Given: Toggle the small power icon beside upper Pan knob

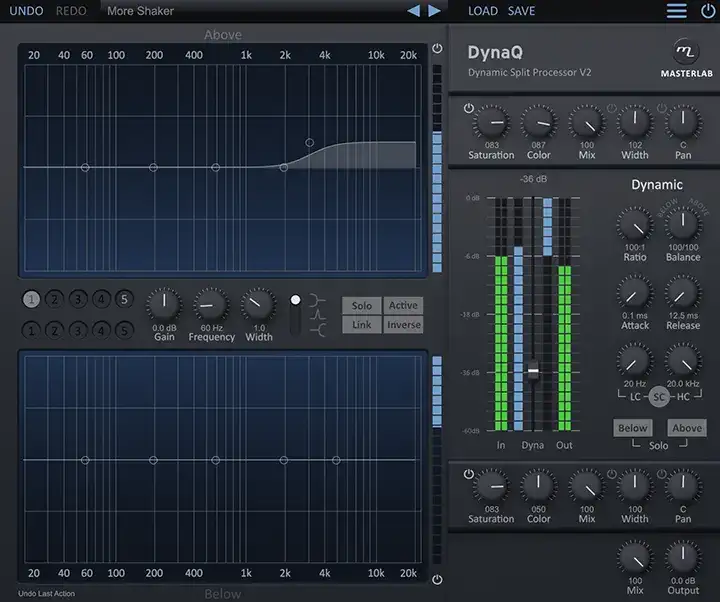Looking at the screenshot, I should pos(661,108).
